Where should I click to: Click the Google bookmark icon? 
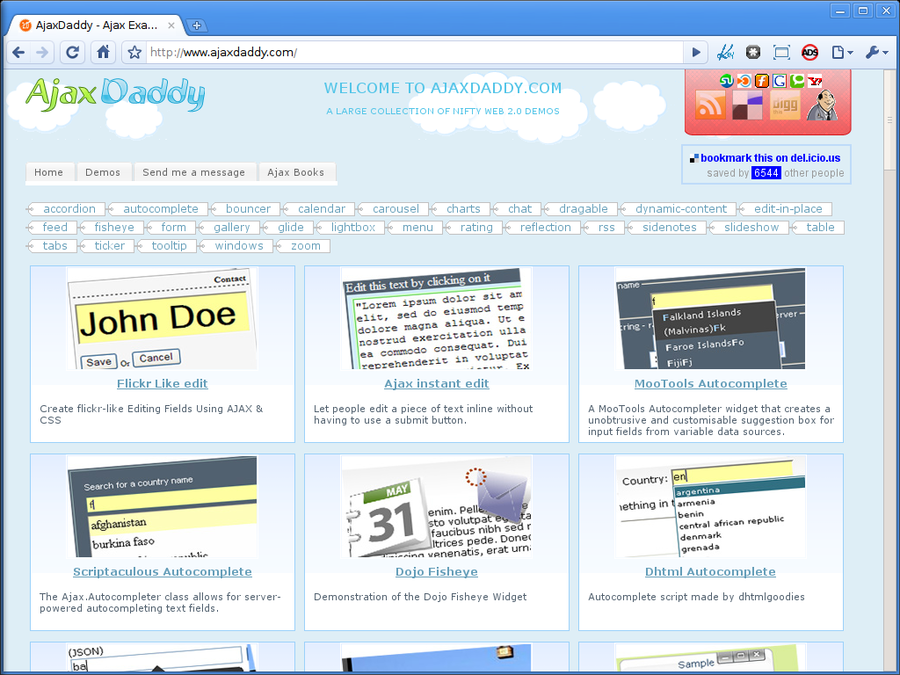779,81
